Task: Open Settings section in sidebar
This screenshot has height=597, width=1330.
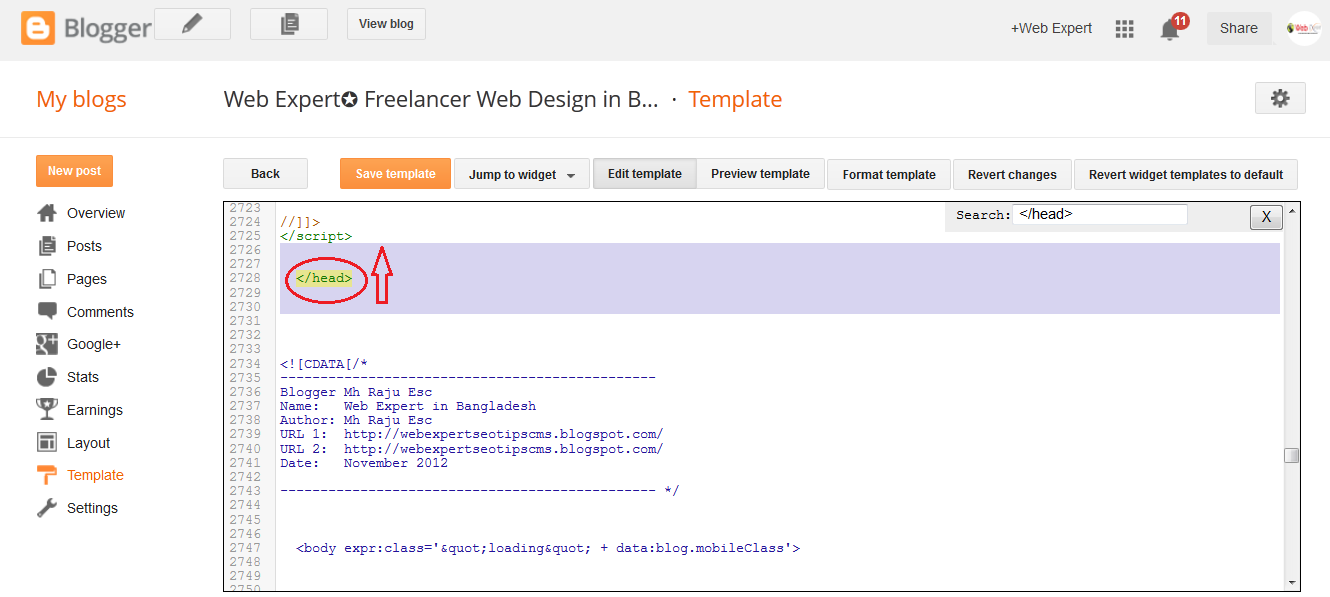Action: click(x=92, y=508)
